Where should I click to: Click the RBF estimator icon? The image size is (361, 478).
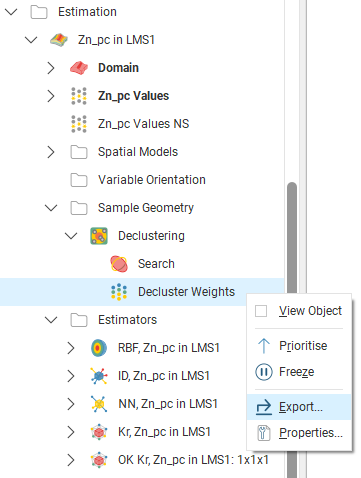(99, 348)
